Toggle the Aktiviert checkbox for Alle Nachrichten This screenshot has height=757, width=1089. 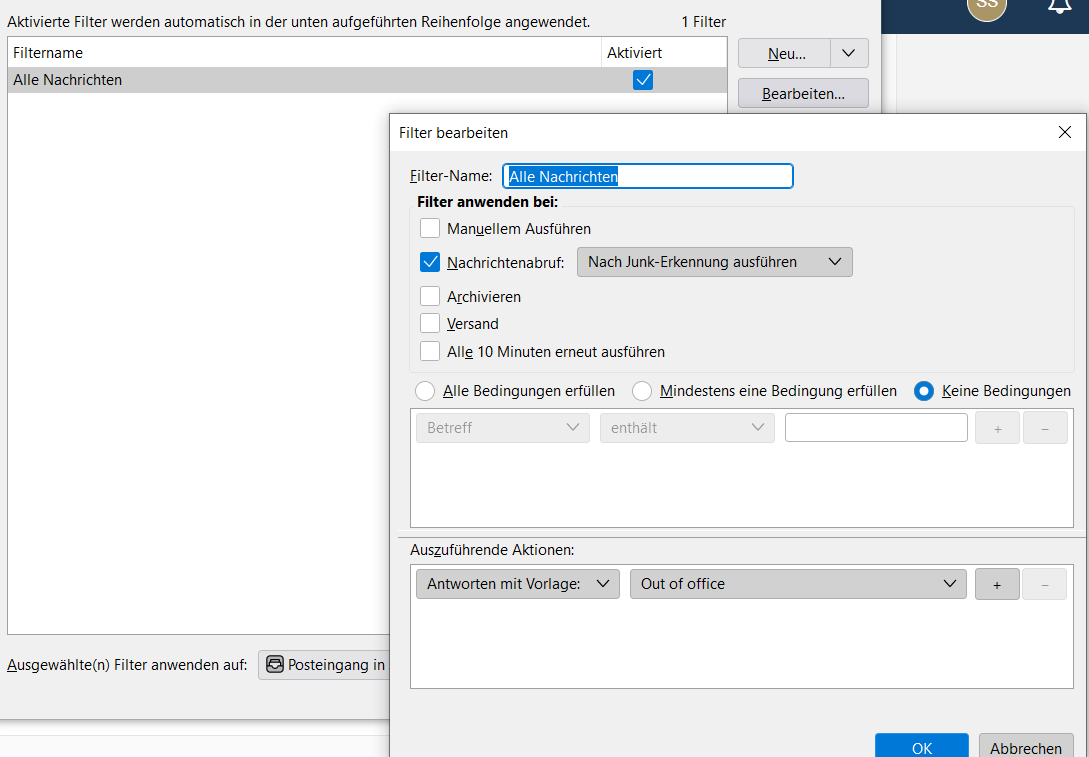point(643,80)
